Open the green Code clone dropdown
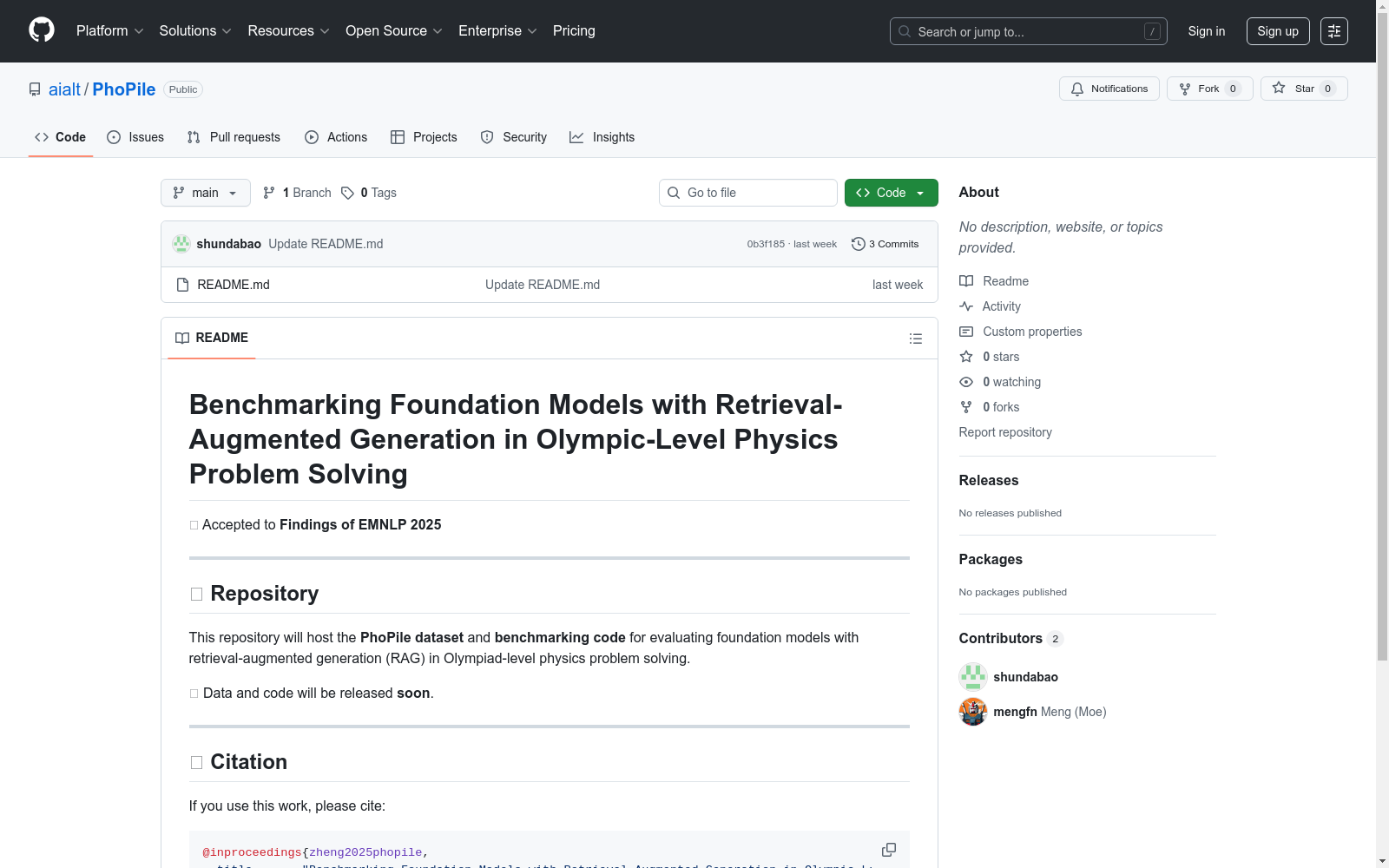The height and width of the screenshot is (868, 1389). 891,193
